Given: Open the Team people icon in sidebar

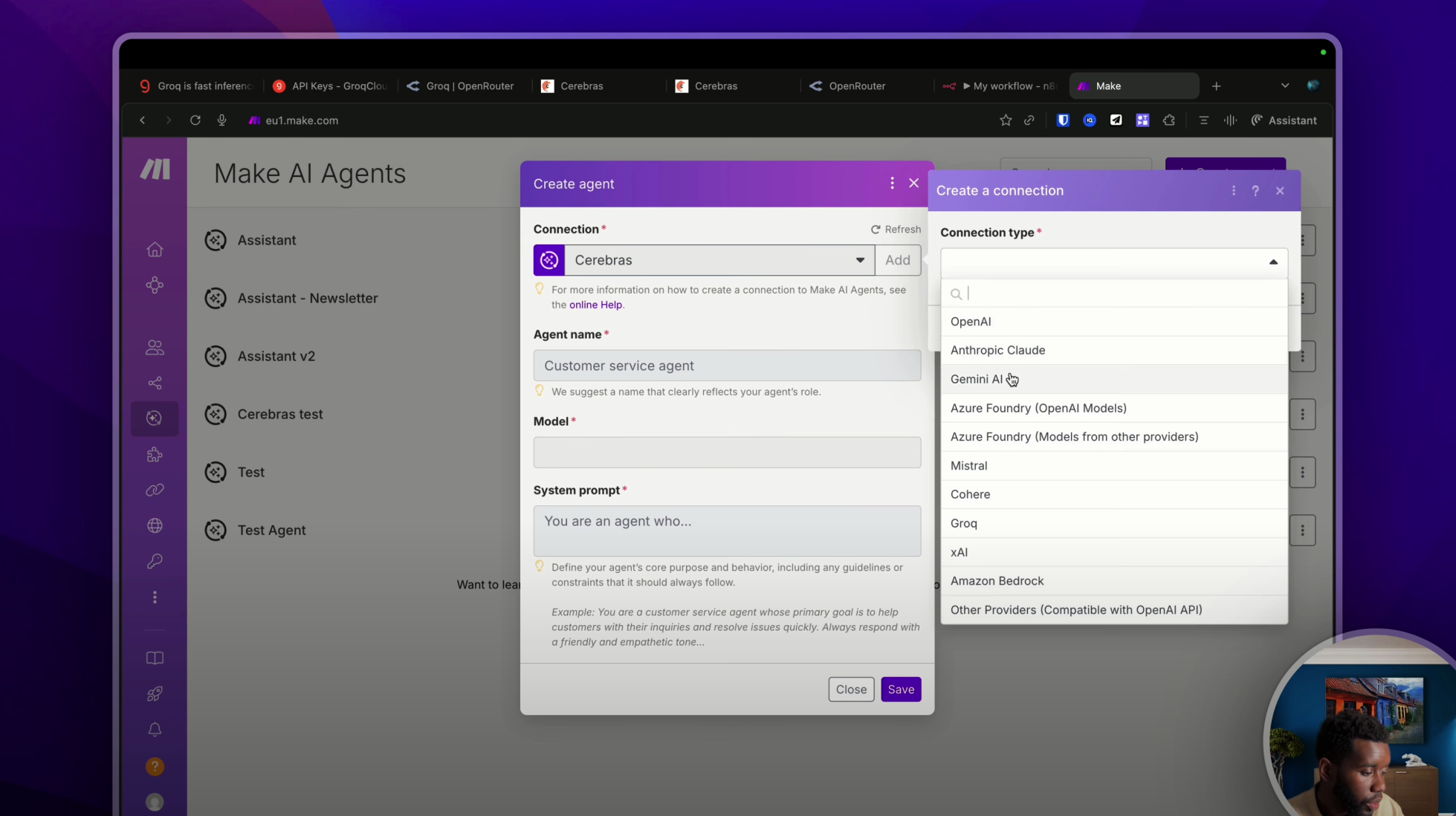Looking at the screenshot, I should pos(155,347).
